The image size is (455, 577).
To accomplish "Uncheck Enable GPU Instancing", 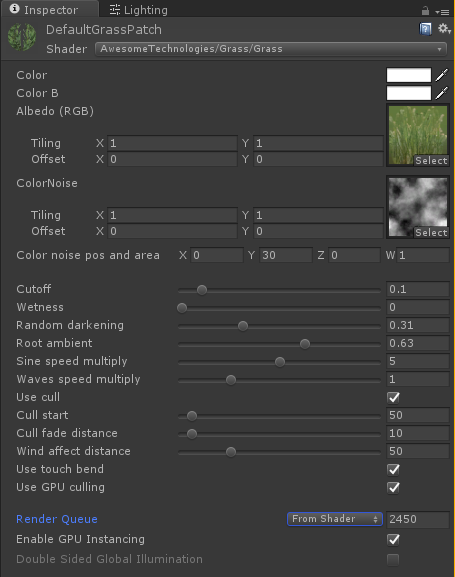I will coord(393,539).
